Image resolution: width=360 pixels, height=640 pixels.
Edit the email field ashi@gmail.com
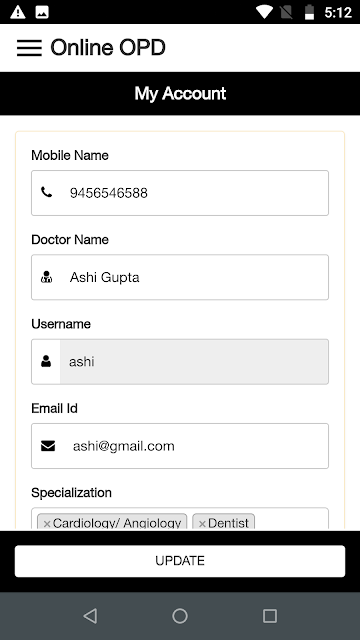180,446
